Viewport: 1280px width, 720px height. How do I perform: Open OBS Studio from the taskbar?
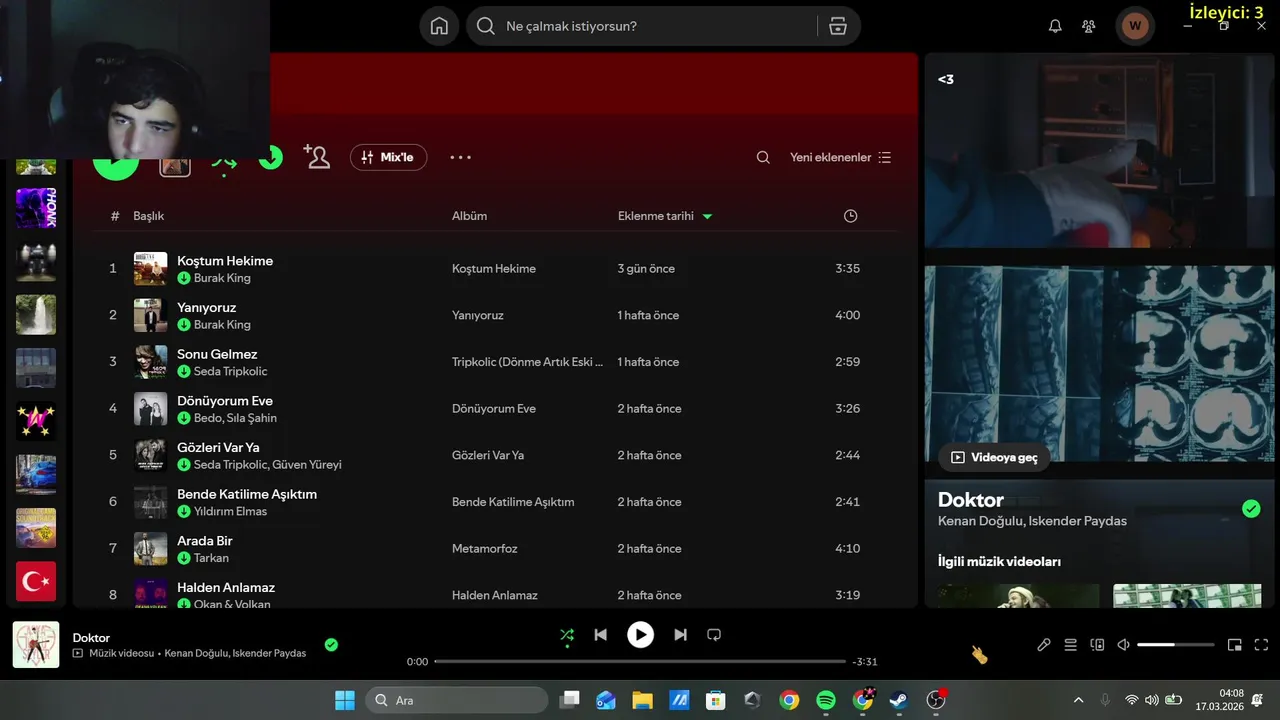pos(935,700)
